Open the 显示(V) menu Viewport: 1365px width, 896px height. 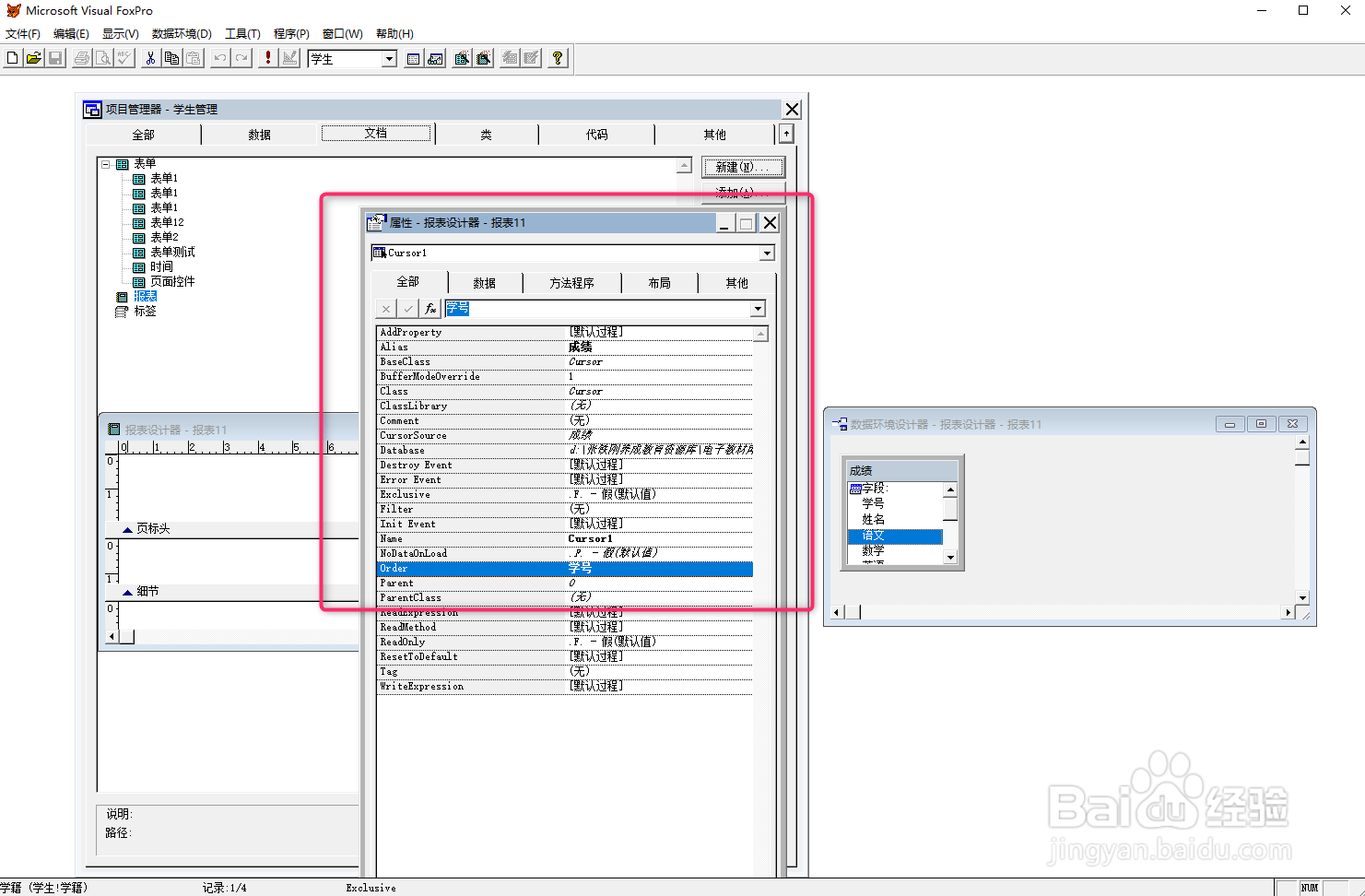coord(121,34)
